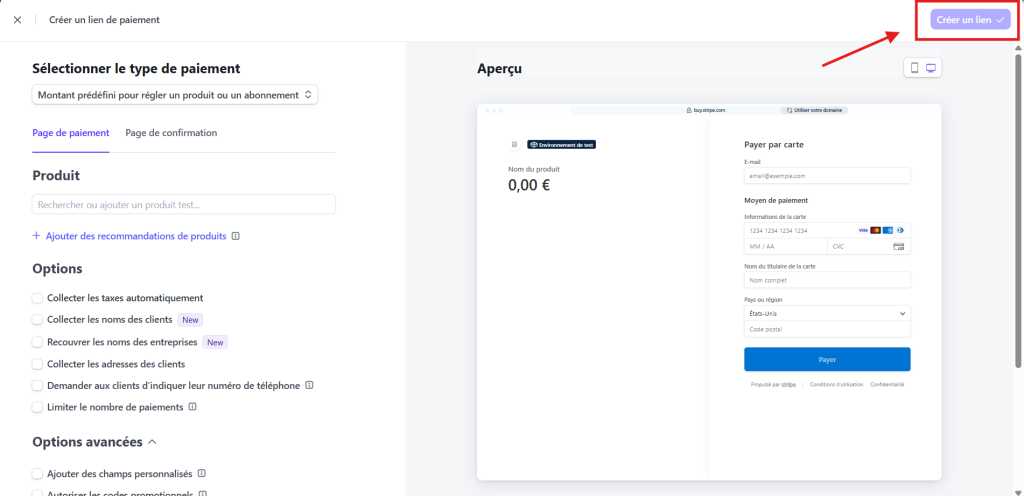The image size is (1024, 496).
Task: Switch preview to mobile view icon
Action: pyautogui.click(x=913, y=68)
